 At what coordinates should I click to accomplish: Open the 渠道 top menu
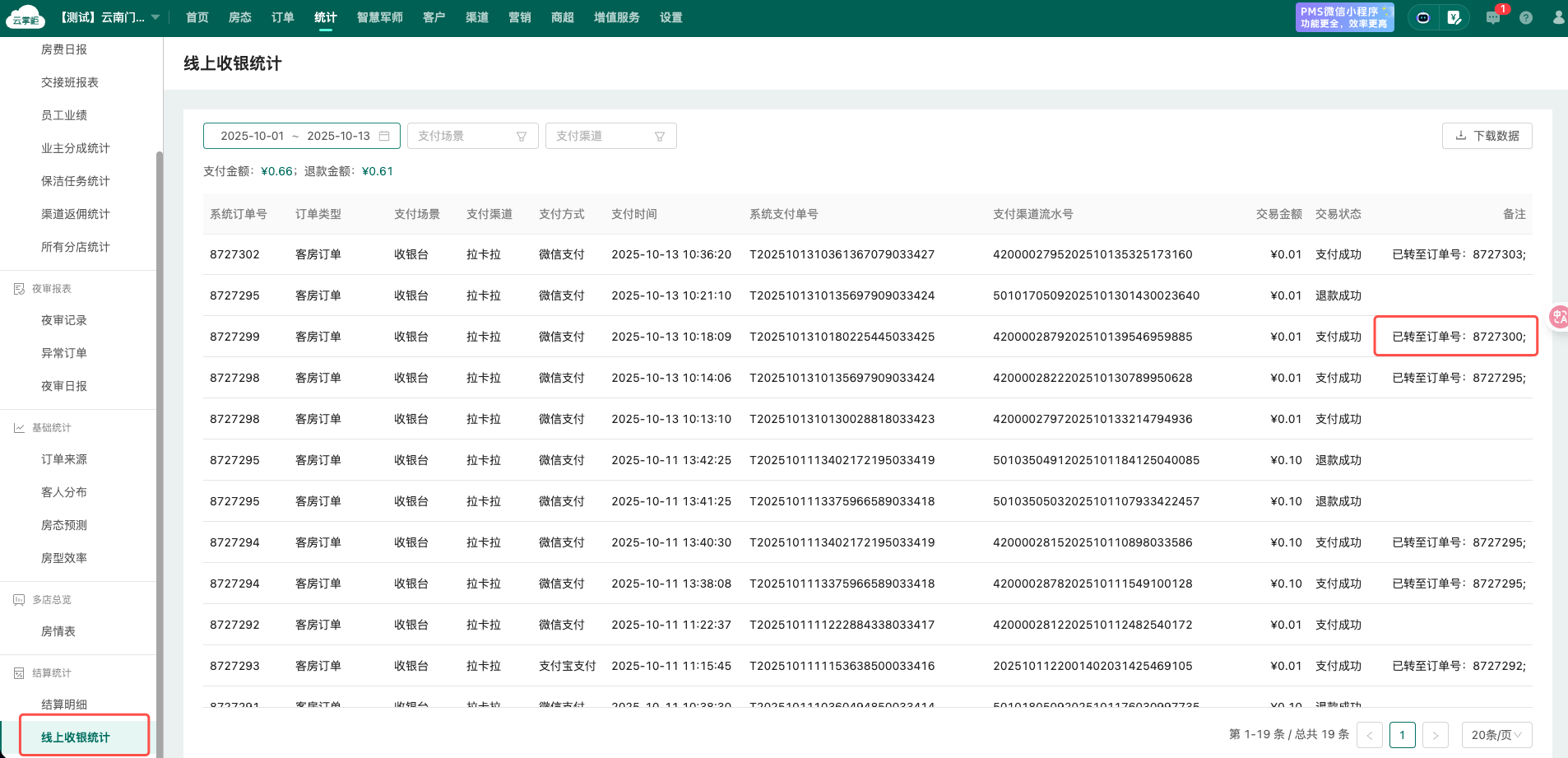[x=477, y=17]
